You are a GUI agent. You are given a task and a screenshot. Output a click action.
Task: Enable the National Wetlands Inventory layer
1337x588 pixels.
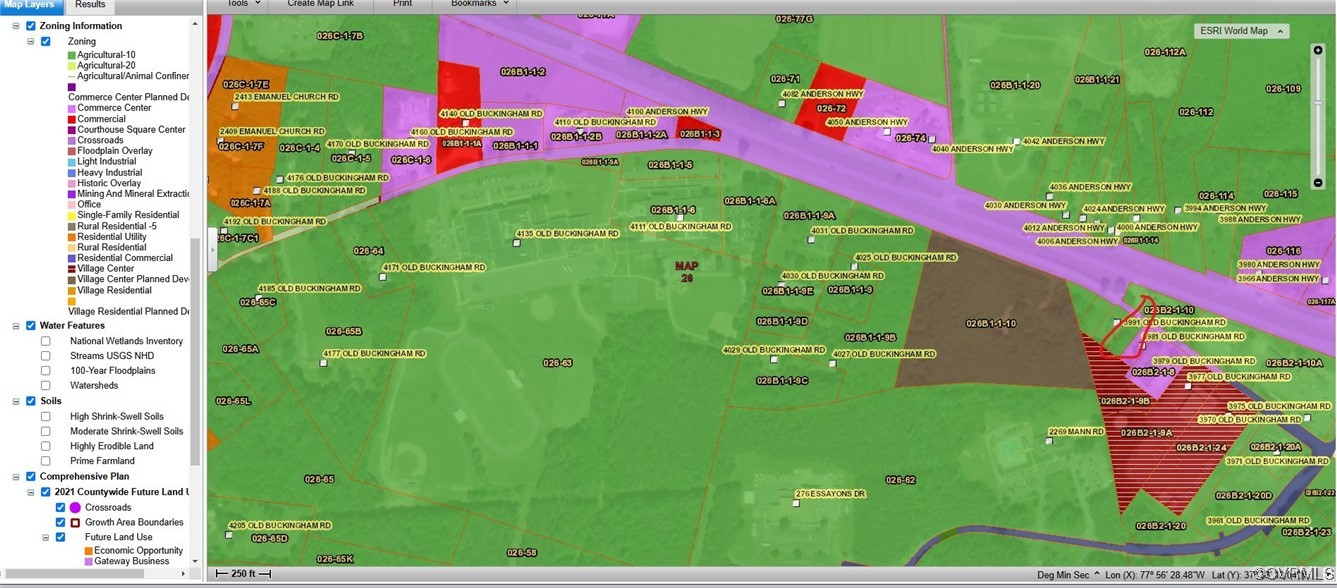point(46,342)
